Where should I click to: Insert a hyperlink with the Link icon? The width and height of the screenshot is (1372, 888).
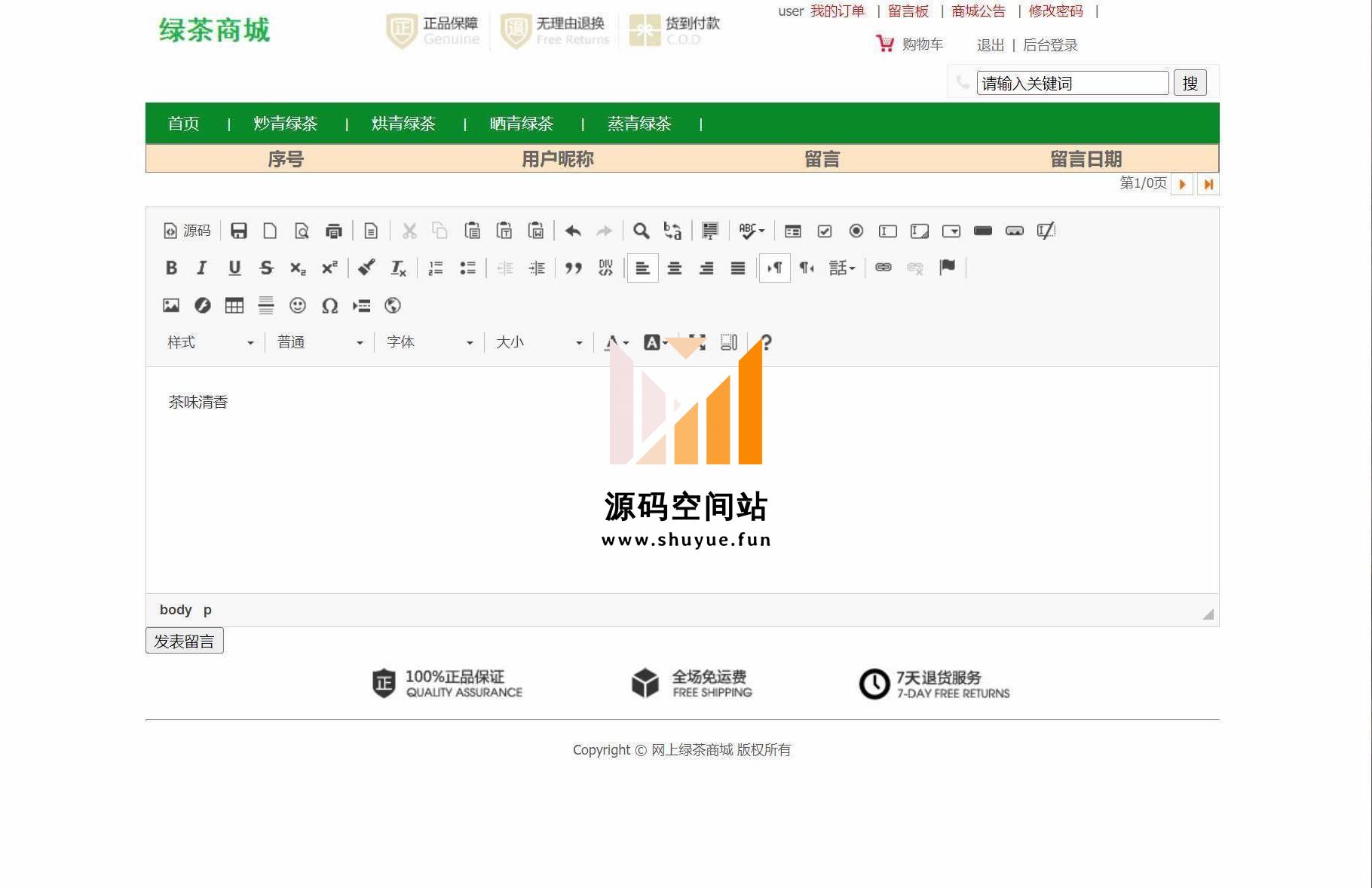tap(884, 268)
